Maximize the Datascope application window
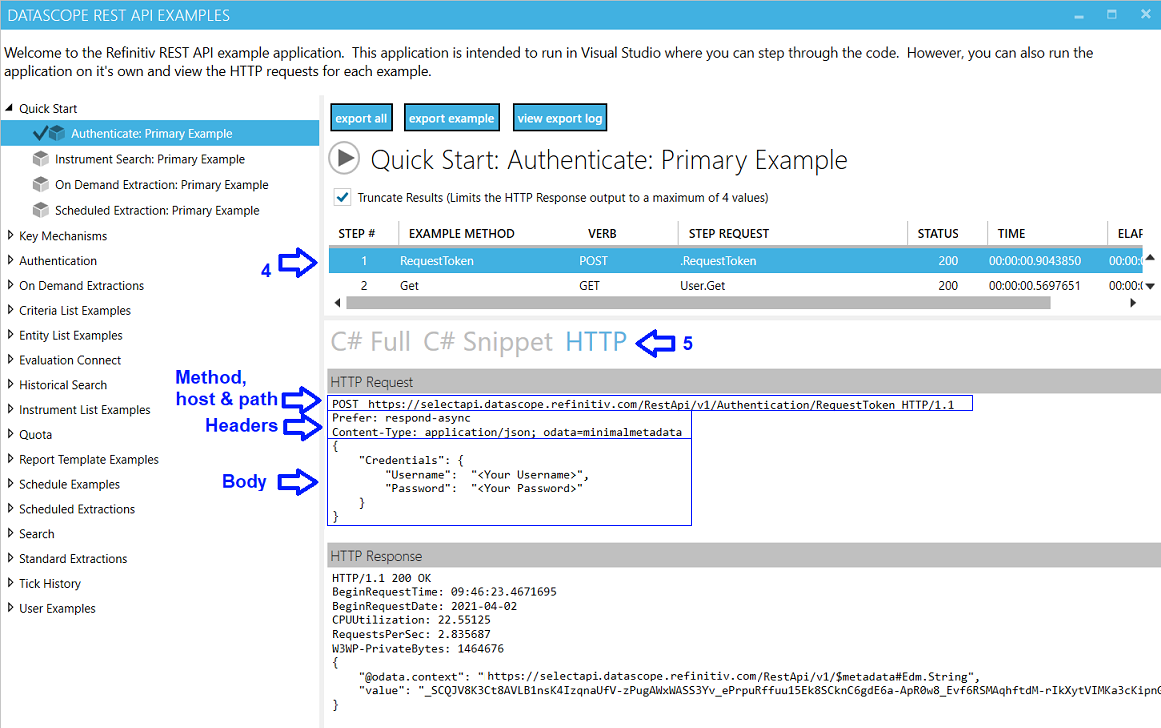This screenshot has width=1161, height=728. click(1111, 15)
